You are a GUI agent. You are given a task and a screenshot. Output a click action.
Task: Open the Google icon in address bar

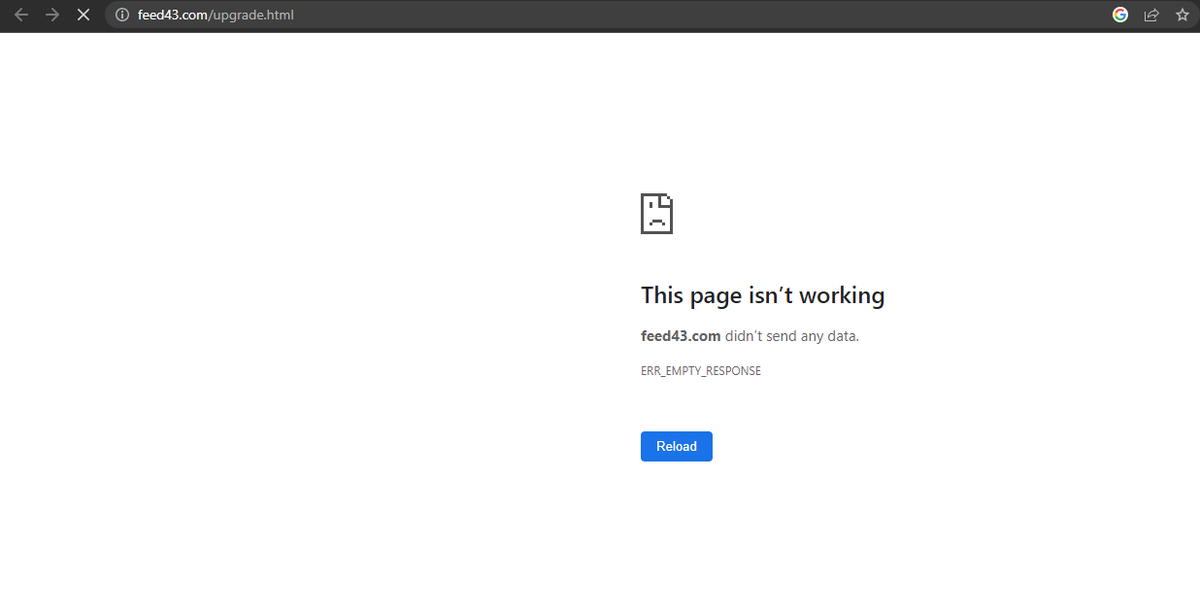coord(1120,15)
